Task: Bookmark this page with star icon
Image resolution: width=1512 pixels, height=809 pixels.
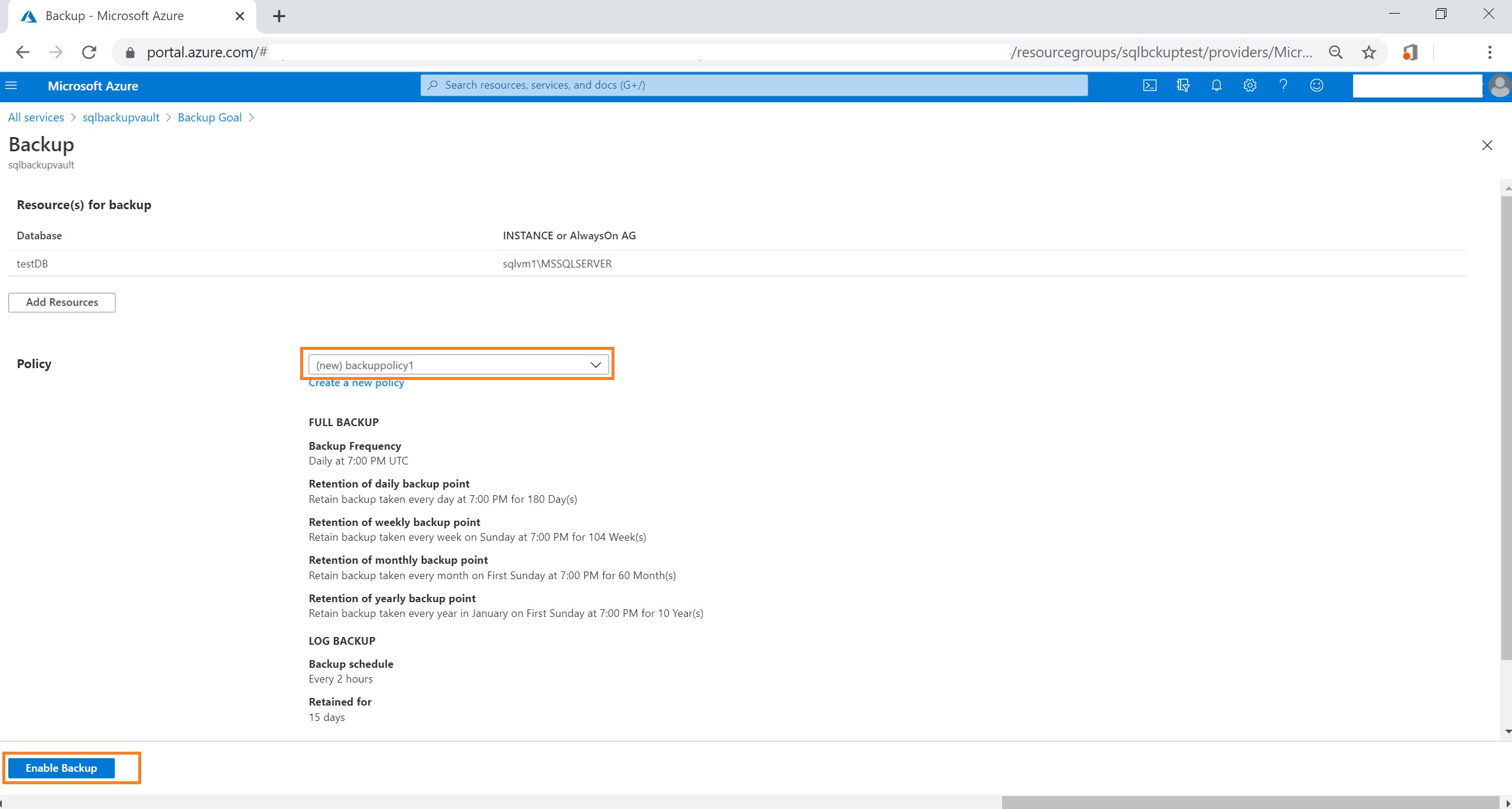Action: coord(1368,53)
